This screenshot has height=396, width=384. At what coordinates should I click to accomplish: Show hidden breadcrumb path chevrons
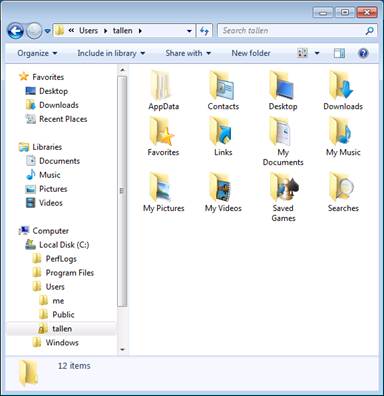[x=71, y=31]
